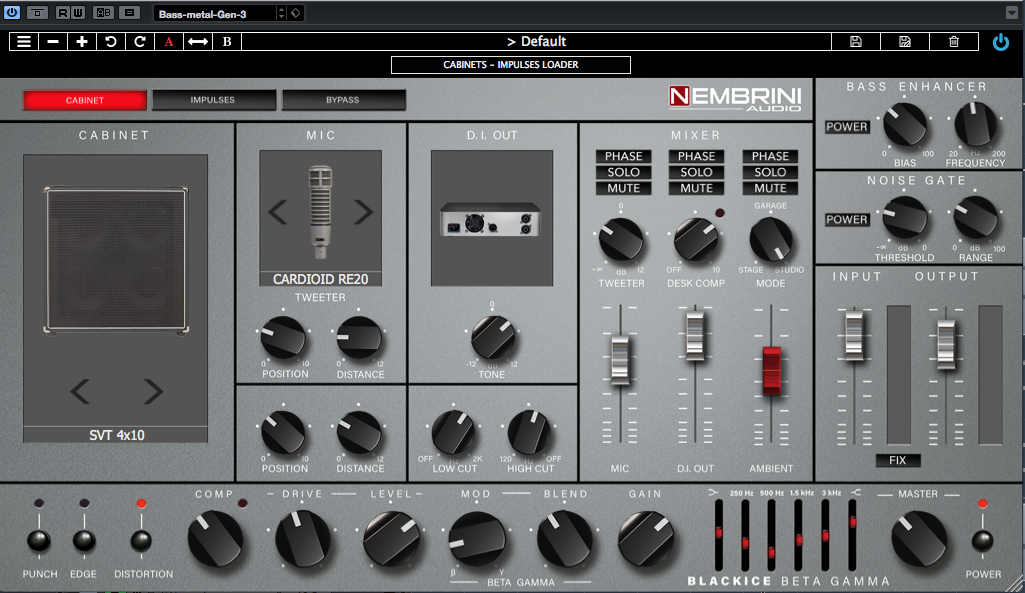Delete preset with trash icon
The height and width of the screenshot is (593, 1025).
[954, 41]
